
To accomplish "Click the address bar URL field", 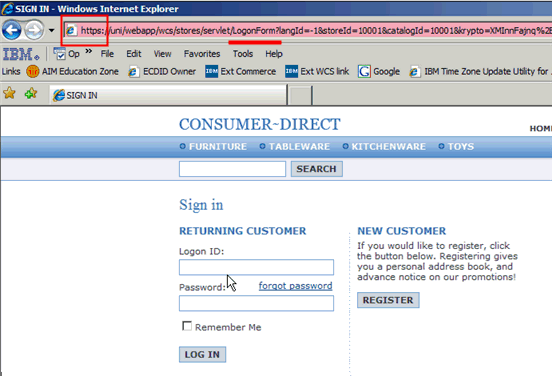I will 308,31.
